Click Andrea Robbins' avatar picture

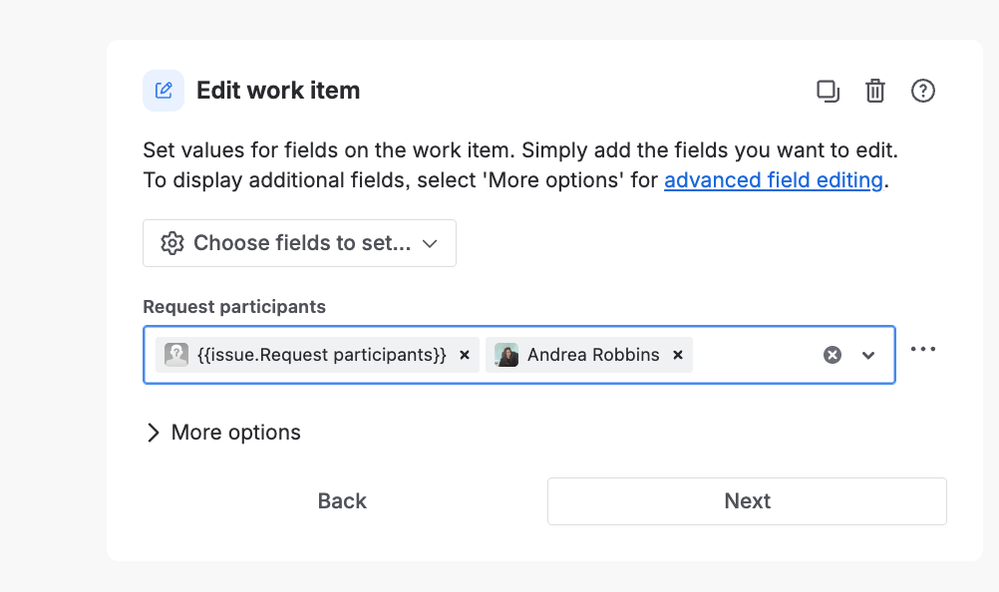click(507, 355)
